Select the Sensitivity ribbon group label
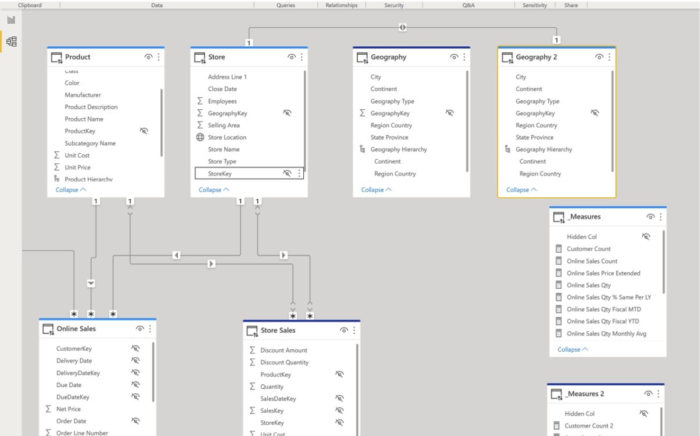The width and height of the screenshot is (700, 436). [535, 5]
